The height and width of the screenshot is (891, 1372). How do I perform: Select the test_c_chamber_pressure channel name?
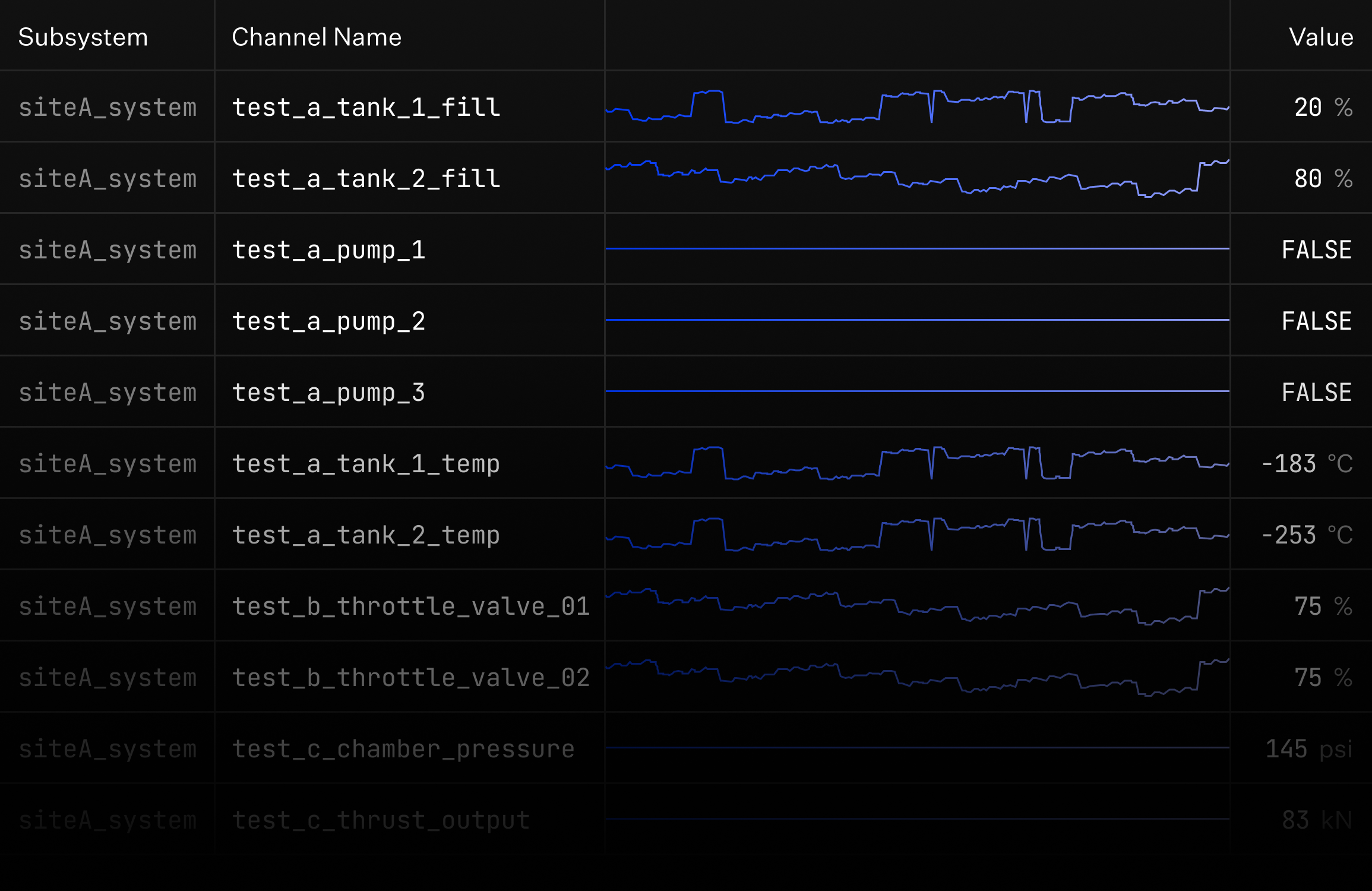403,749
